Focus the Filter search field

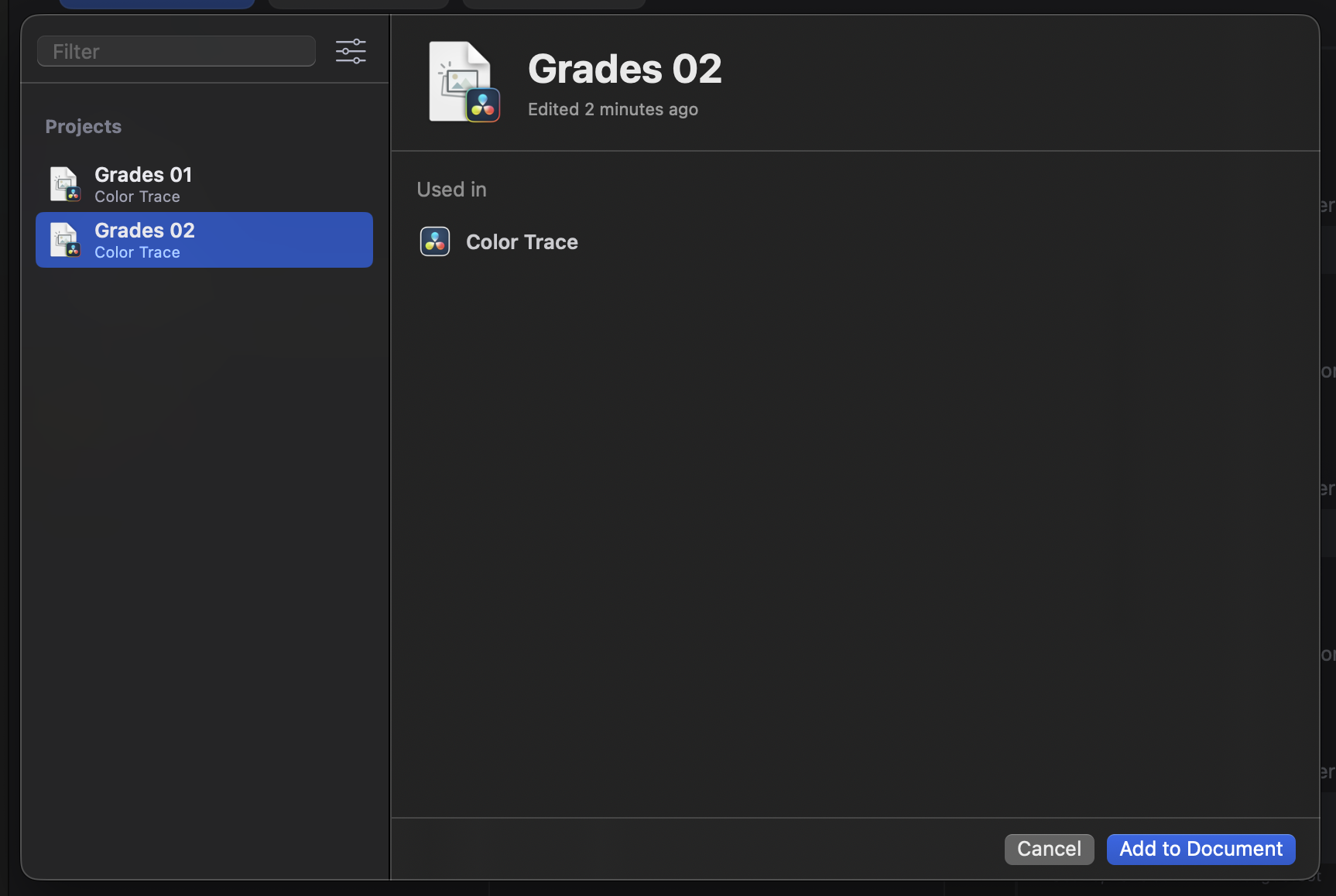[176, 51]
